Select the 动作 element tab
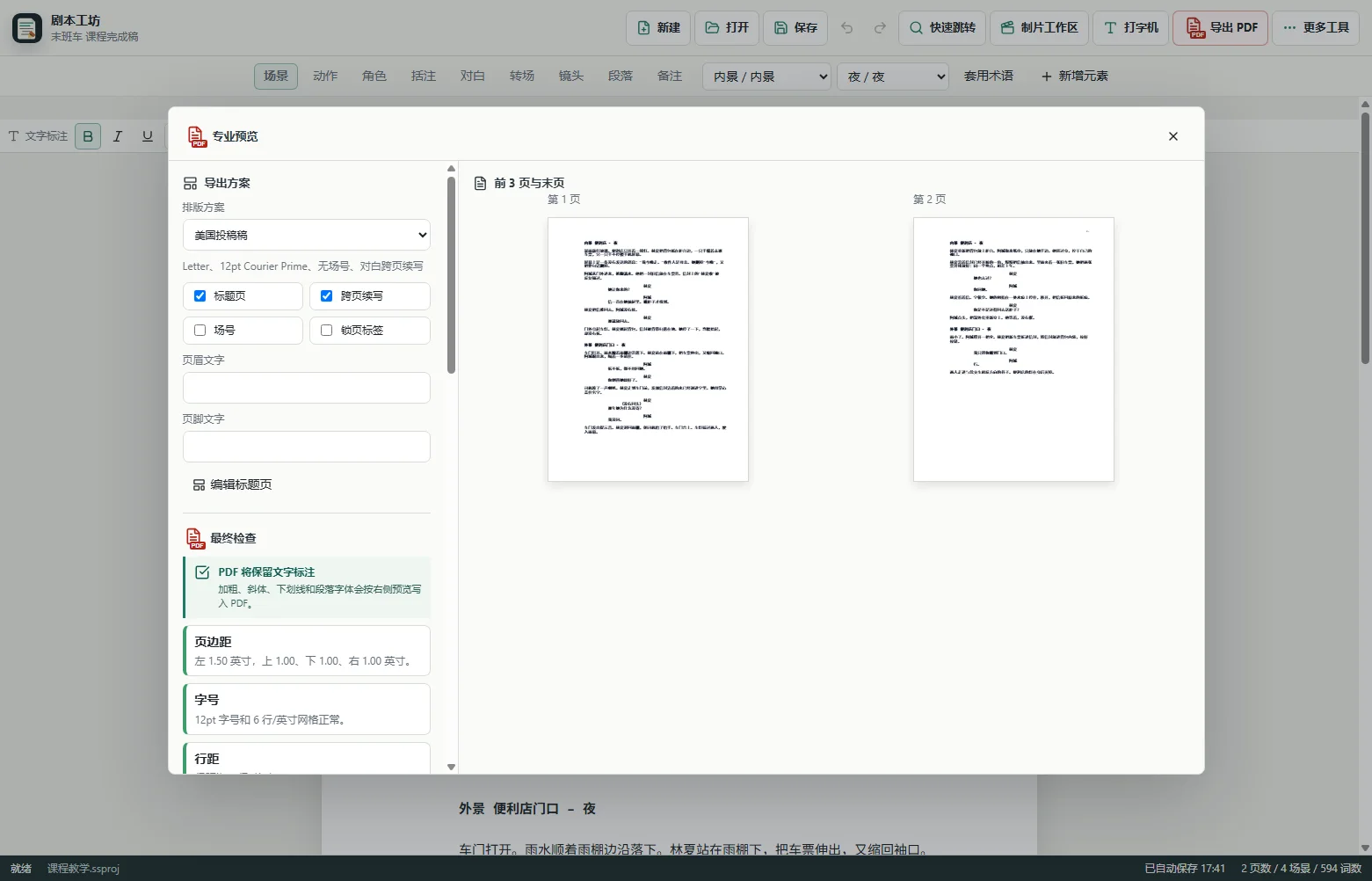This screenshot has width=1372, height=881. [325, 76]
